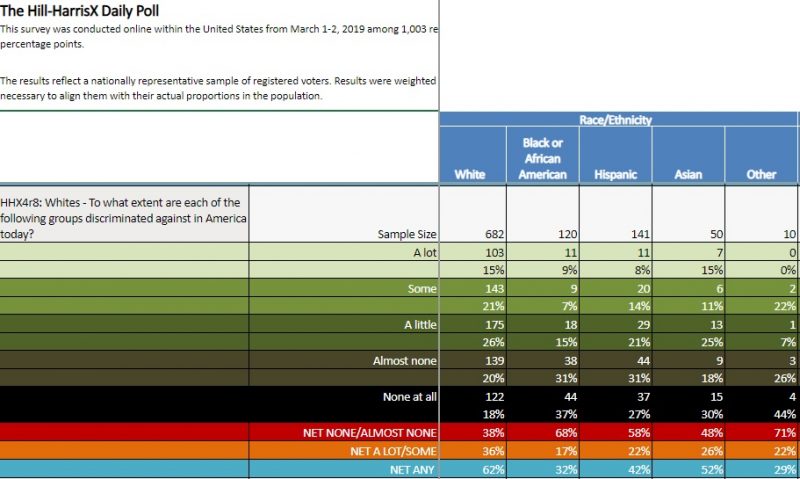Select Black Almost none count 38
The image size is (800, 479).
(x=570, y=361)
